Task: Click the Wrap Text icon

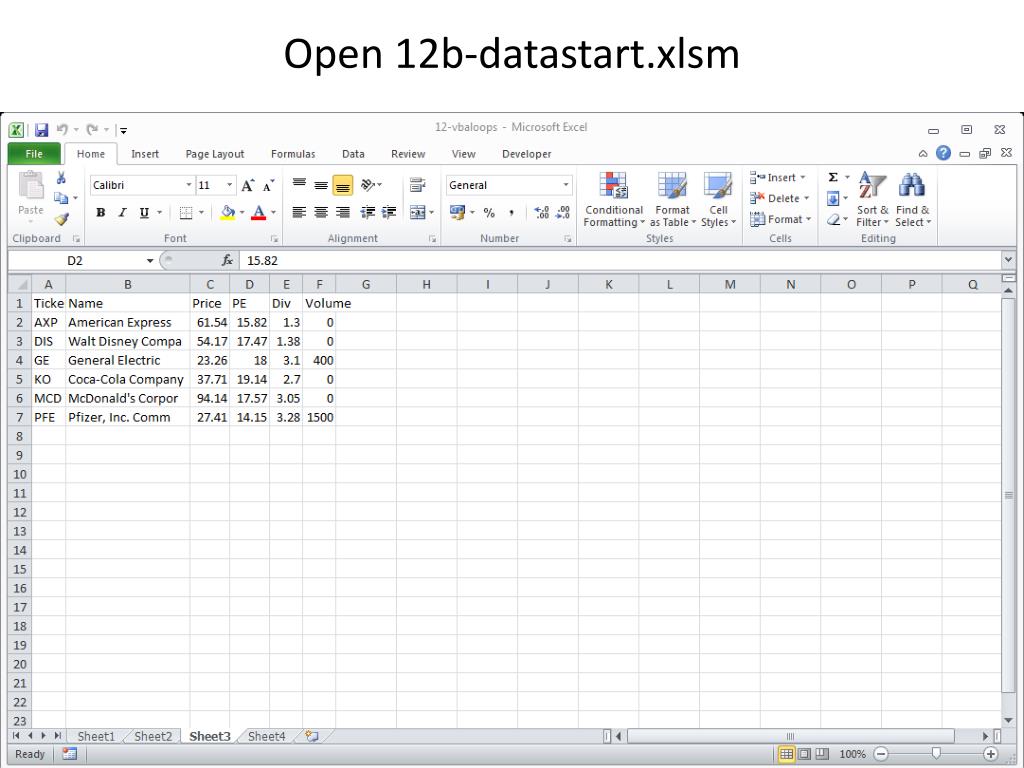Action: pos(417,185)
